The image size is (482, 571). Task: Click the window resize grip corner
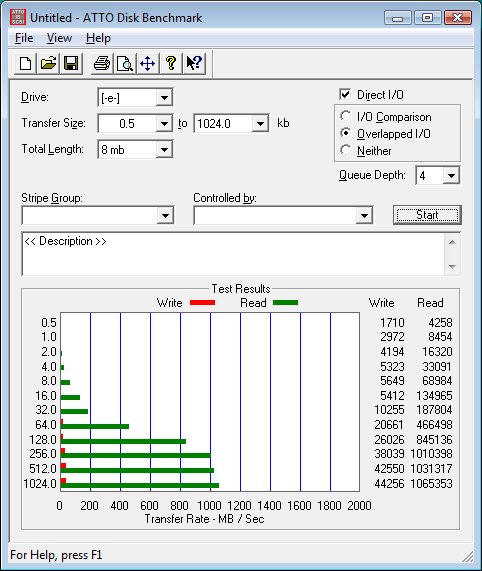click(467, 556)
